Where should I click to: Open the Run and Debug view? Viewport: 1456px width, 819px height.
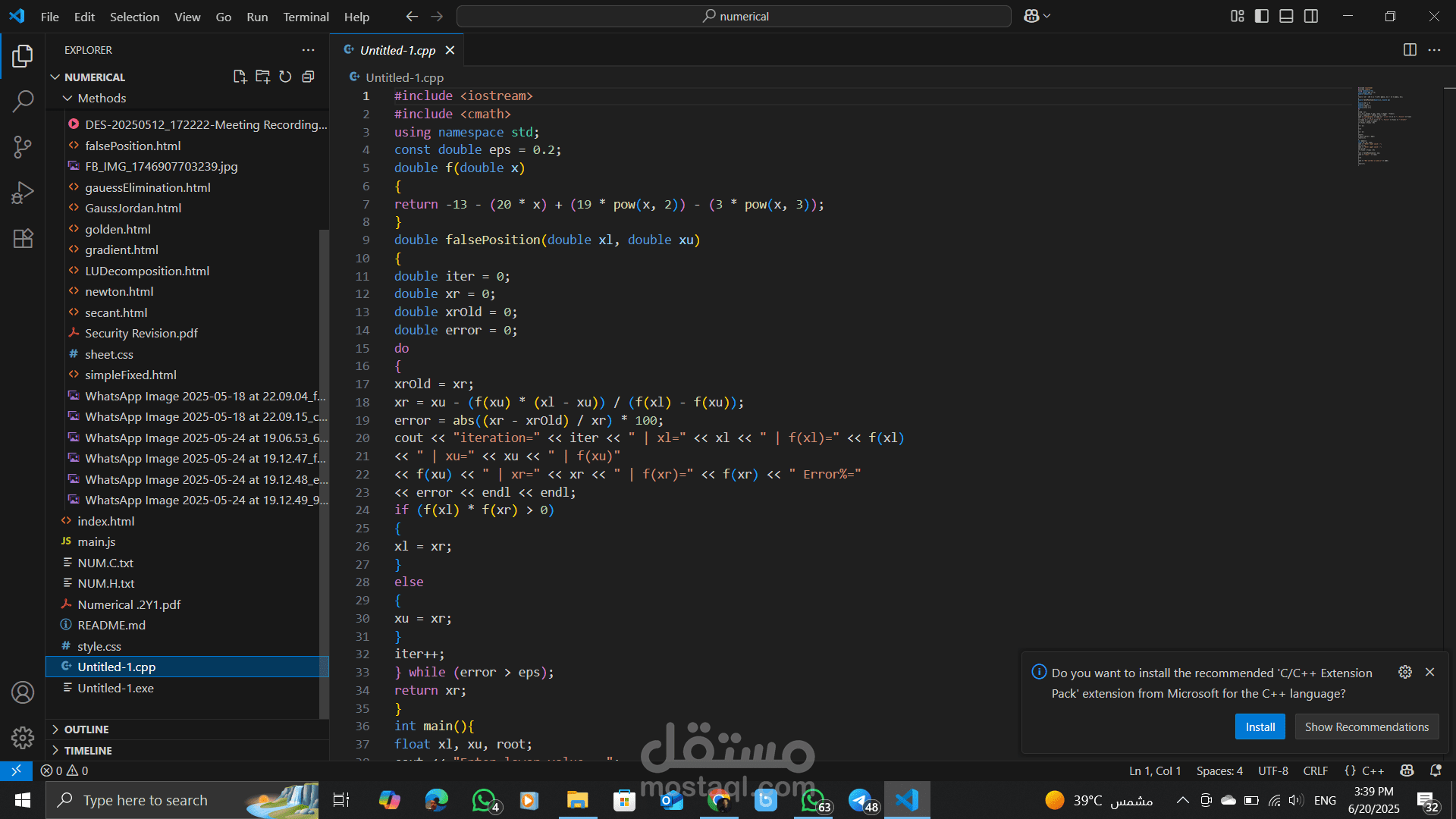pyautogui.click(x=23, y=193)
